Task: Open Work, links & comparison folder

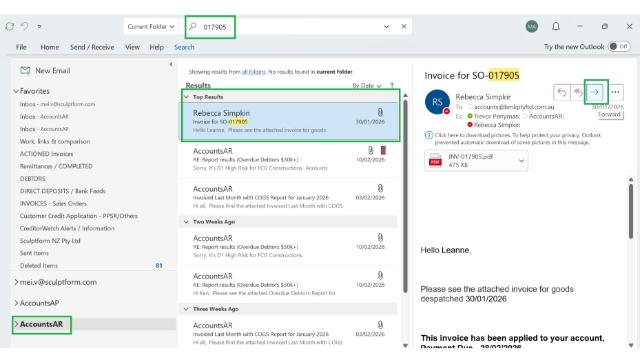Action: click(x=55, y=142)
